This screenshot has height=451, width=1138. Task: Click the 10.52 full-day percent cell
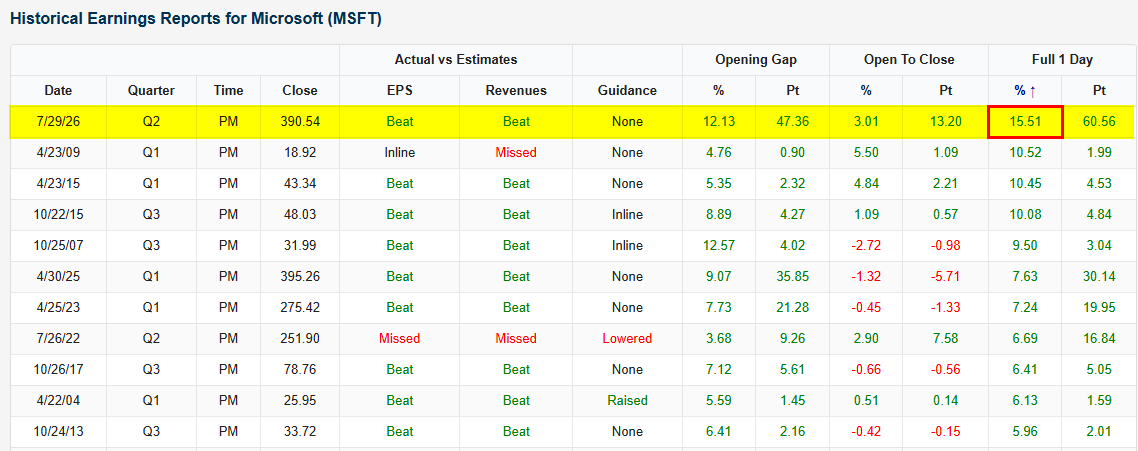coord(1025,153)
